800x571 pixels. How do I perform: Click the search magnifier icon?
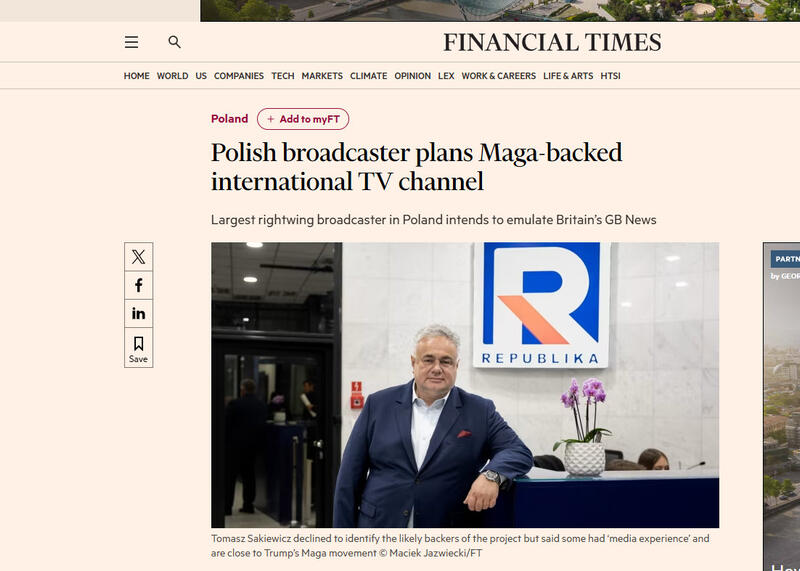(174, 42)
